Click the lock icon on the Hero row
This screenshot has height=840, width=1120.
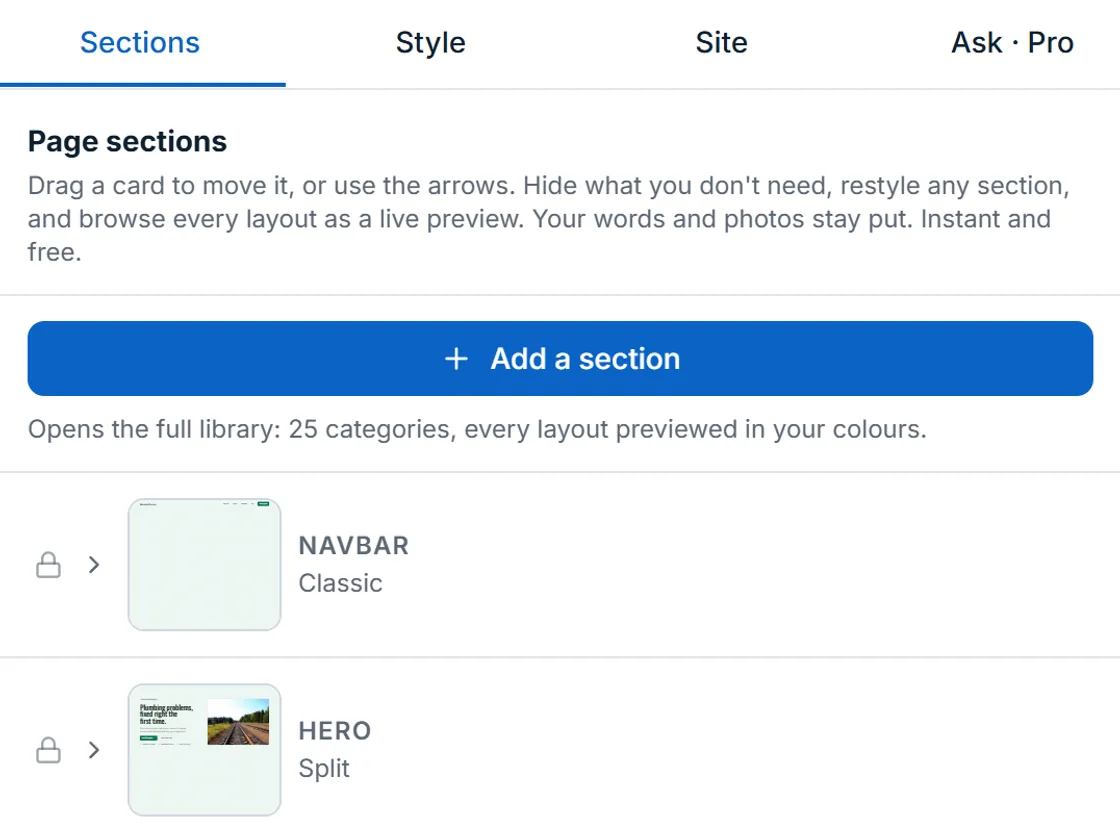[48, 750]
